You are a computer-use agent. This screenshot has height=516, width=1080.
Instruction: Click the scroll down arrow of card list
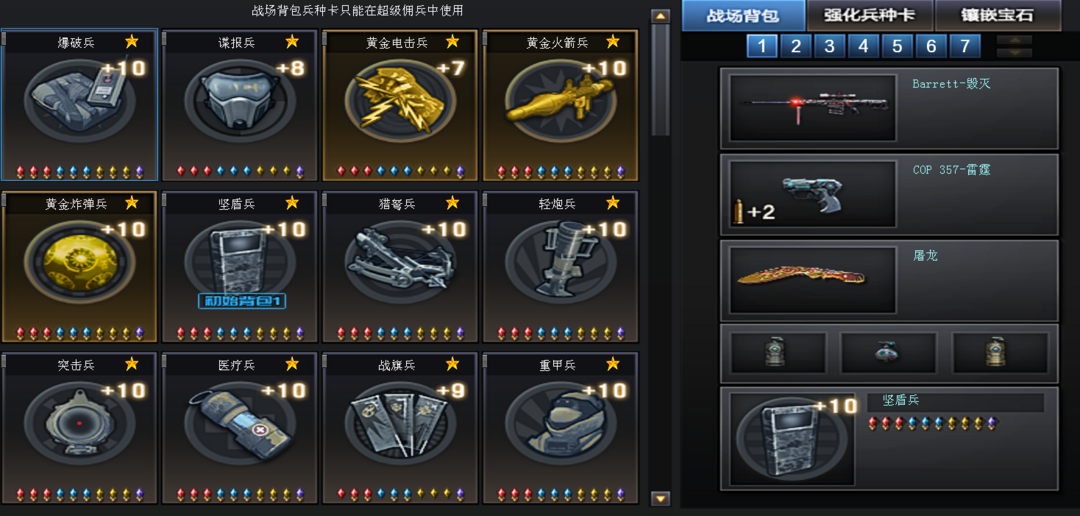661,498
